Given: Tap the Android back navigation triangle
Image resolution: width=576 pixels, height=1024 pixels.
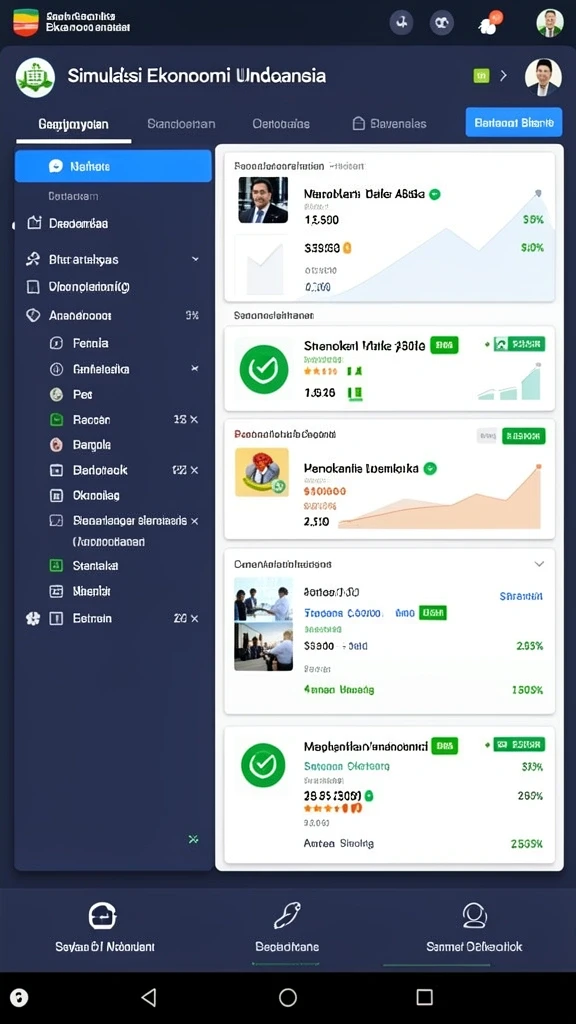Looking at the screenshot, I should [x=149, y=997].
